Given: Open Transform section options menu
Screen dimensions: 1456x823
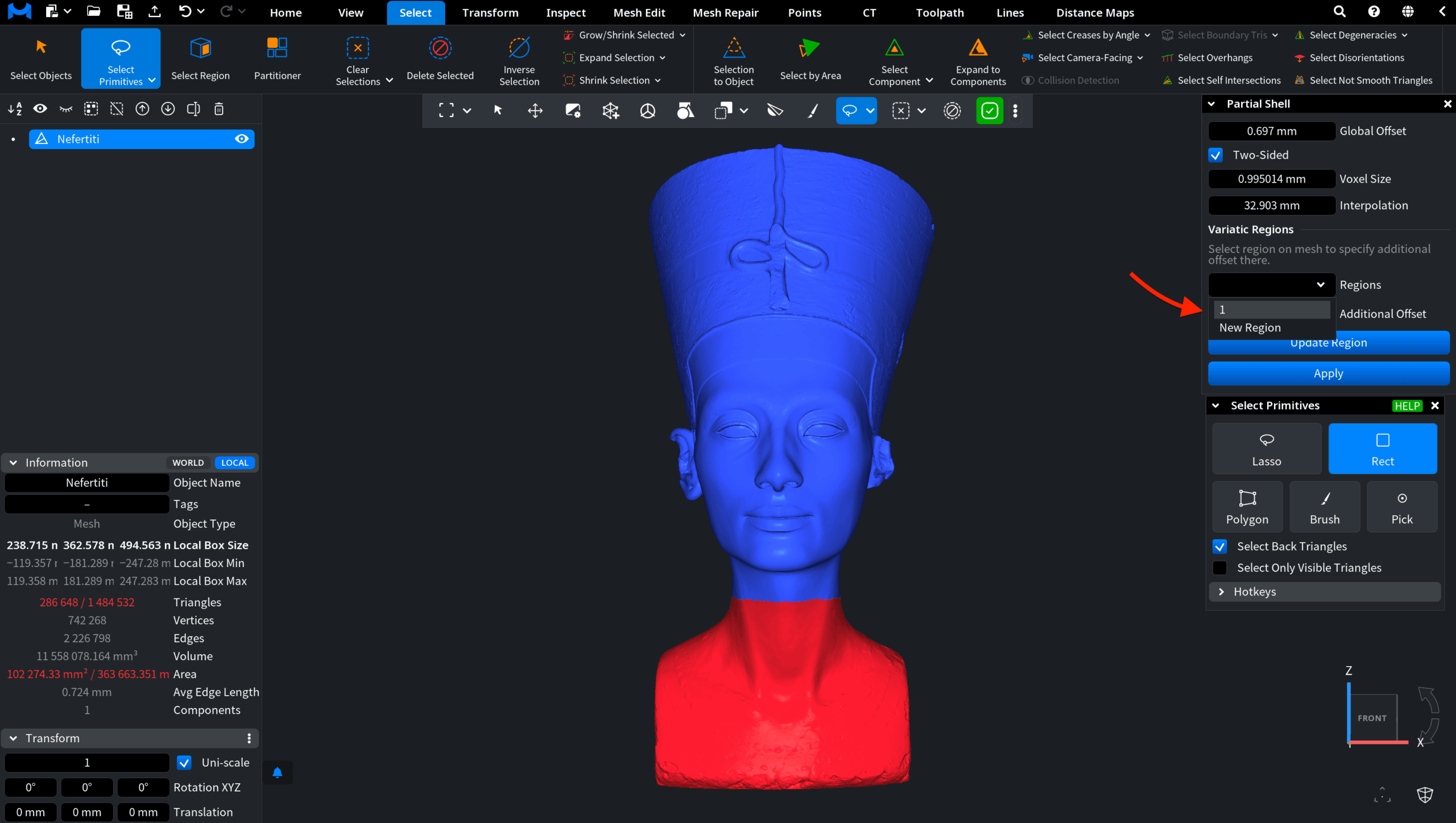Looking at the screenshot, I should tap(249, 738).
